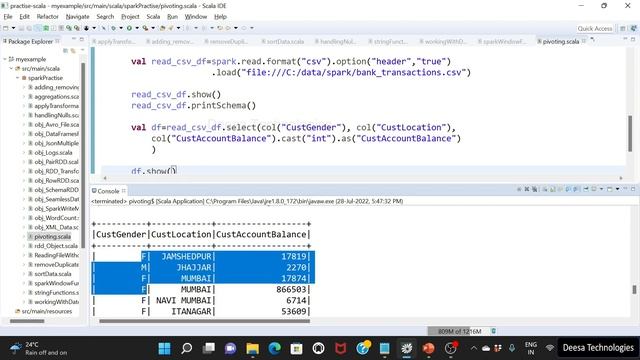Image resolution: width=640 pixels, height=360 pixels.
Task: Select sortData.scala in the Package Explorer tree
Action: 52,274
